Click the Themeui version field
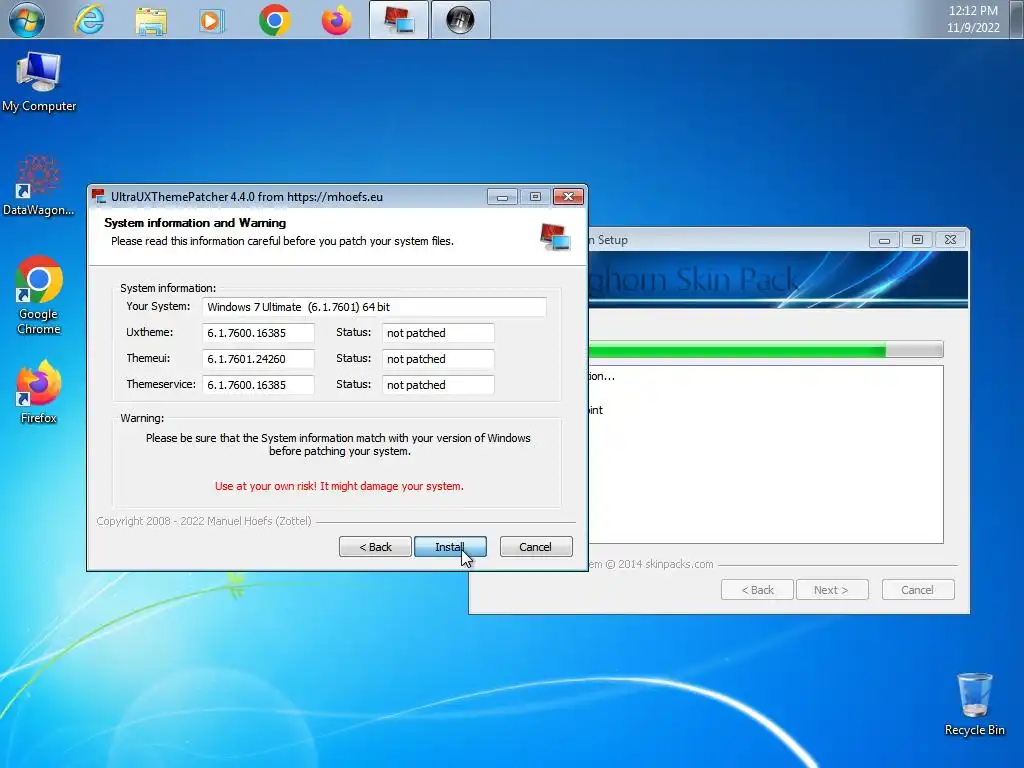Viewport: 1024px width, 768px height. click(258, 359)
